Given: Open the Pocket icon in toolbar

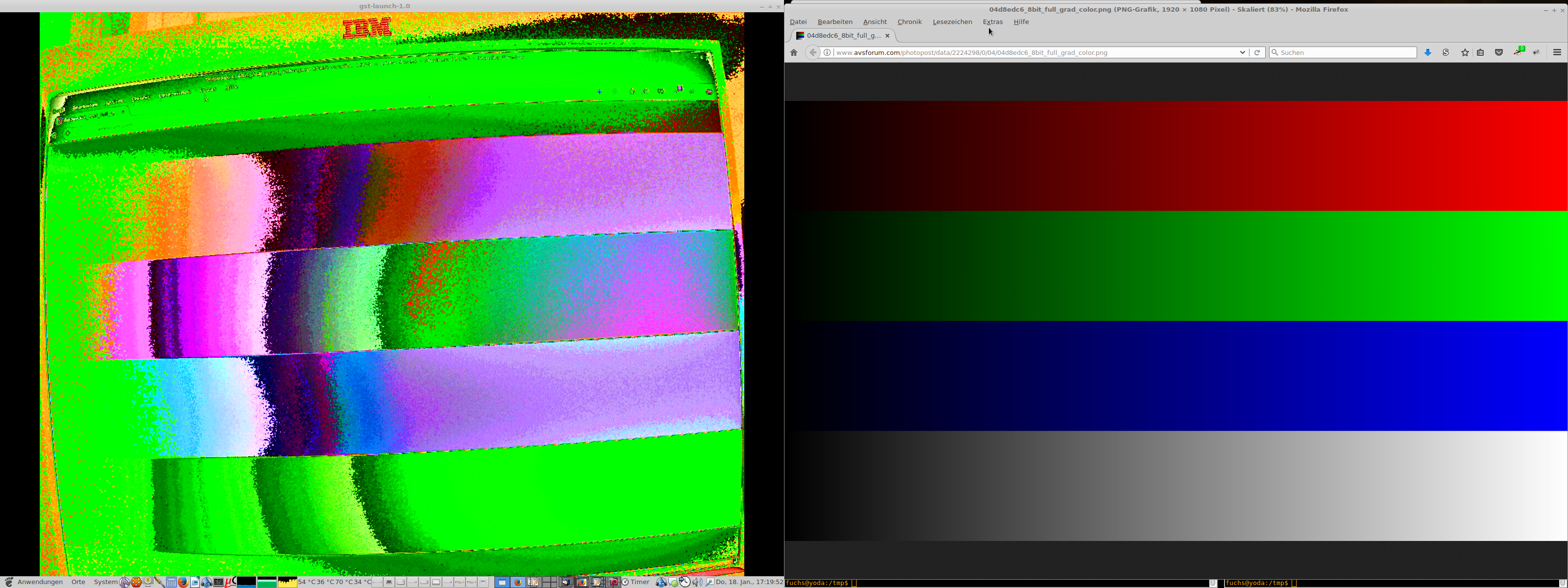Looking at the screenshot, I should (1498, 53).
